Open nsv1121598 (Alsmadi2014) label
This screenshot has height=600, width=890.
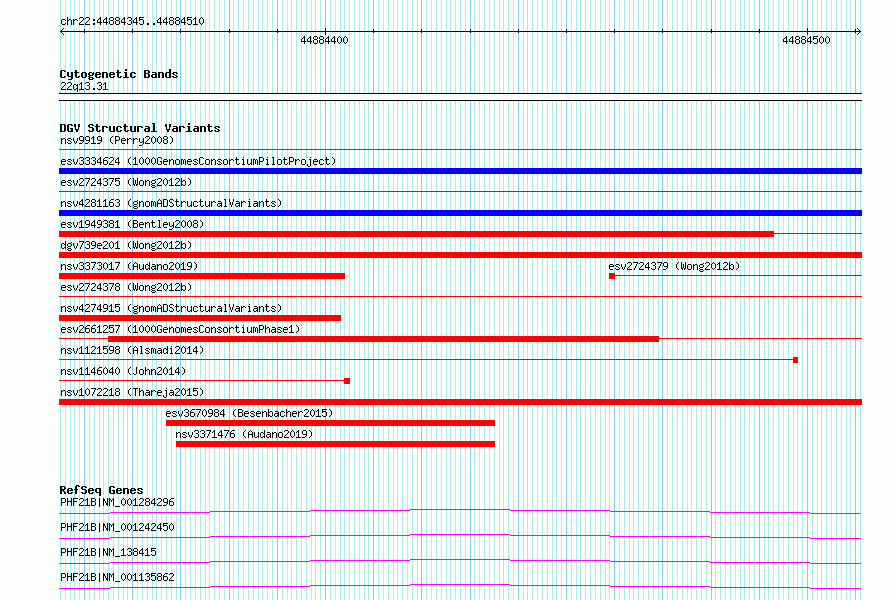[x=132, y=350]
